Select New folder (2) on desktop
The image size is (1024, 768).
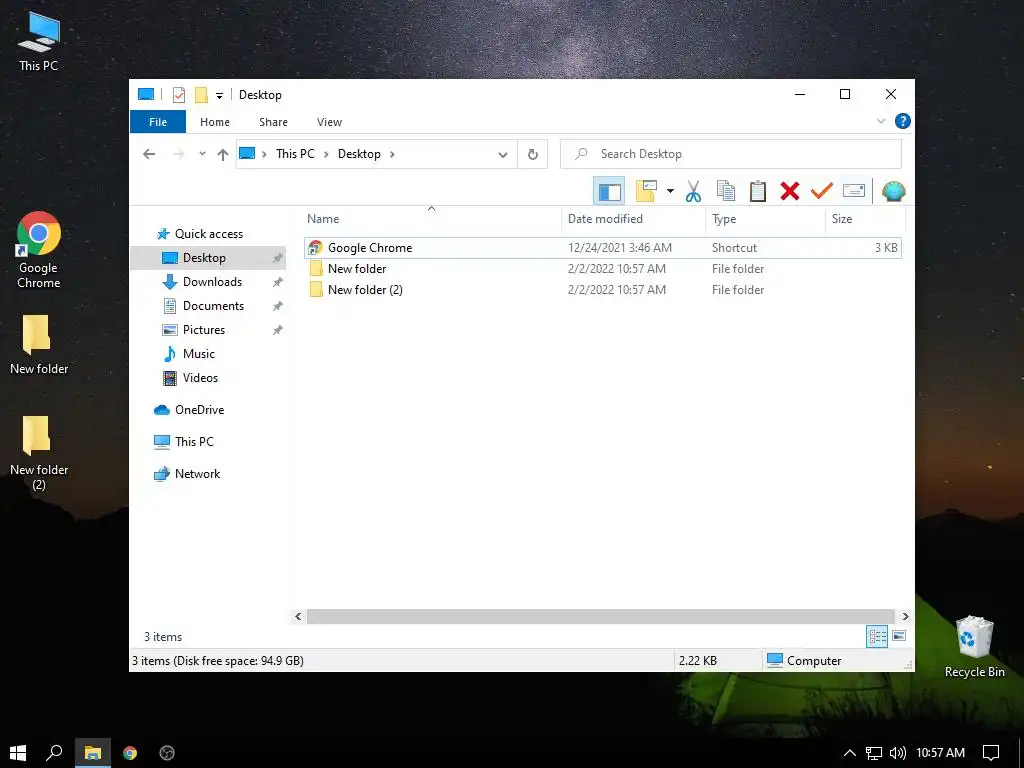[x=39, y=453]
